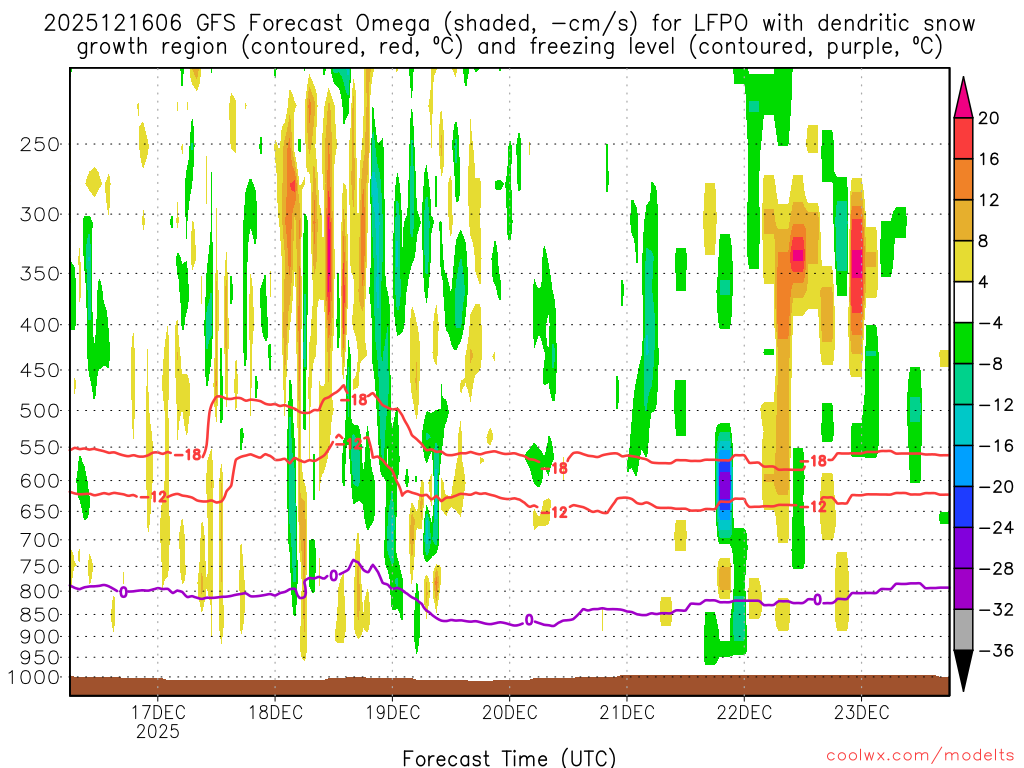Click the magenta arrow atop the color bar

pyautogui.click(x=963, y=99)
